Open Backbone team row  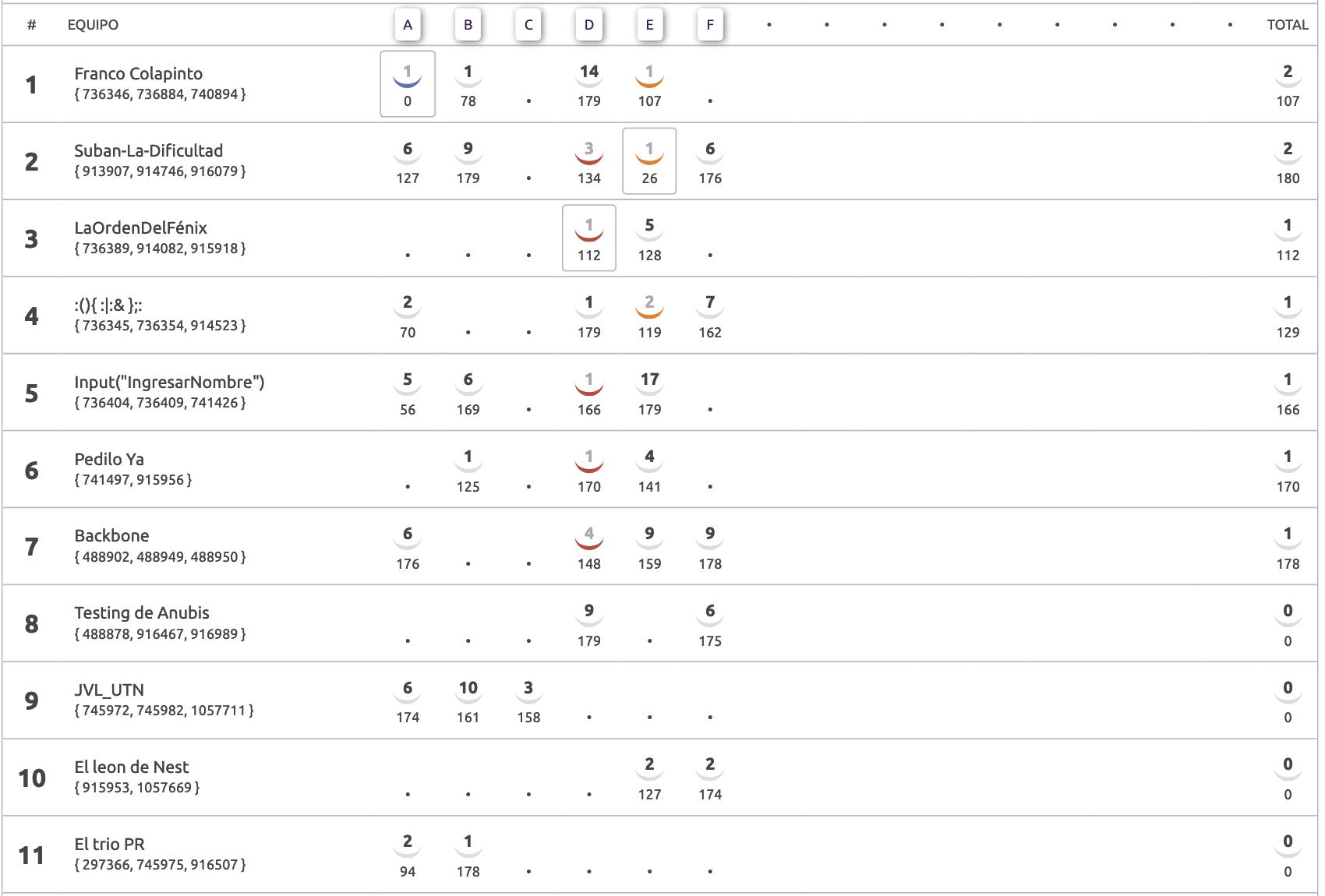(659, 546)
